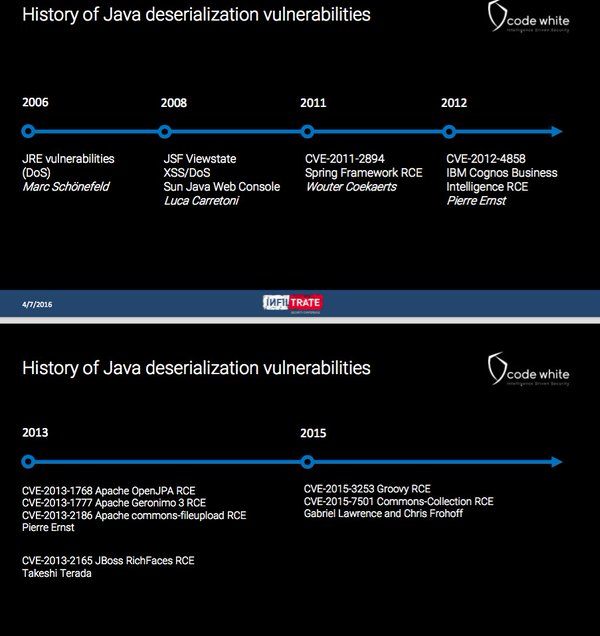Image resolution: width=600 pixels, height=636 pixels.
Task: Click the bottom timeline arrowhead
Action: [x=557, y=462]
